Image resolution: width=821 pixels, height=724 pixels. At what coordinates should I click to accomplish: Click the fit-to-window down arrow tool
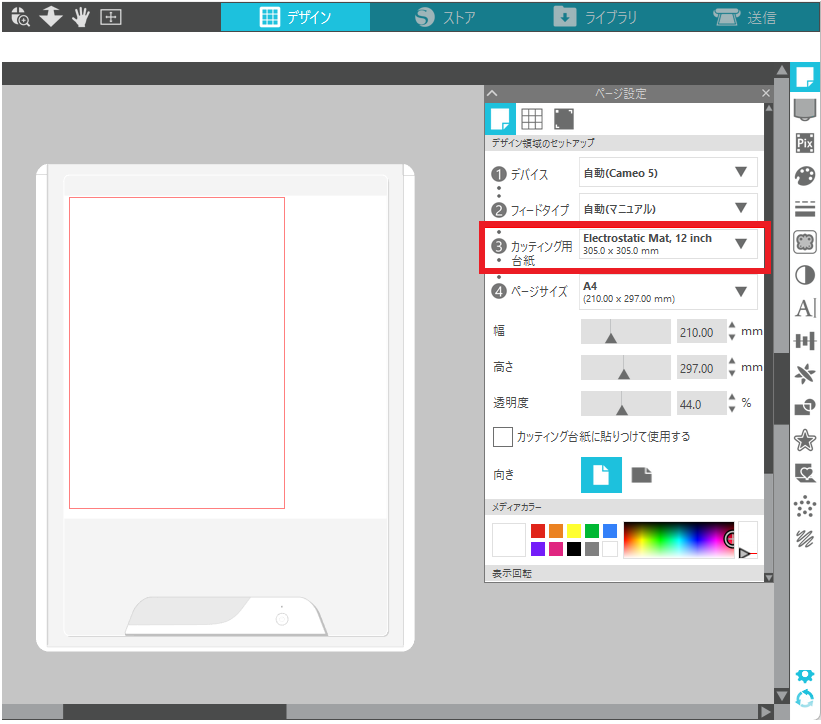point(51,17)
